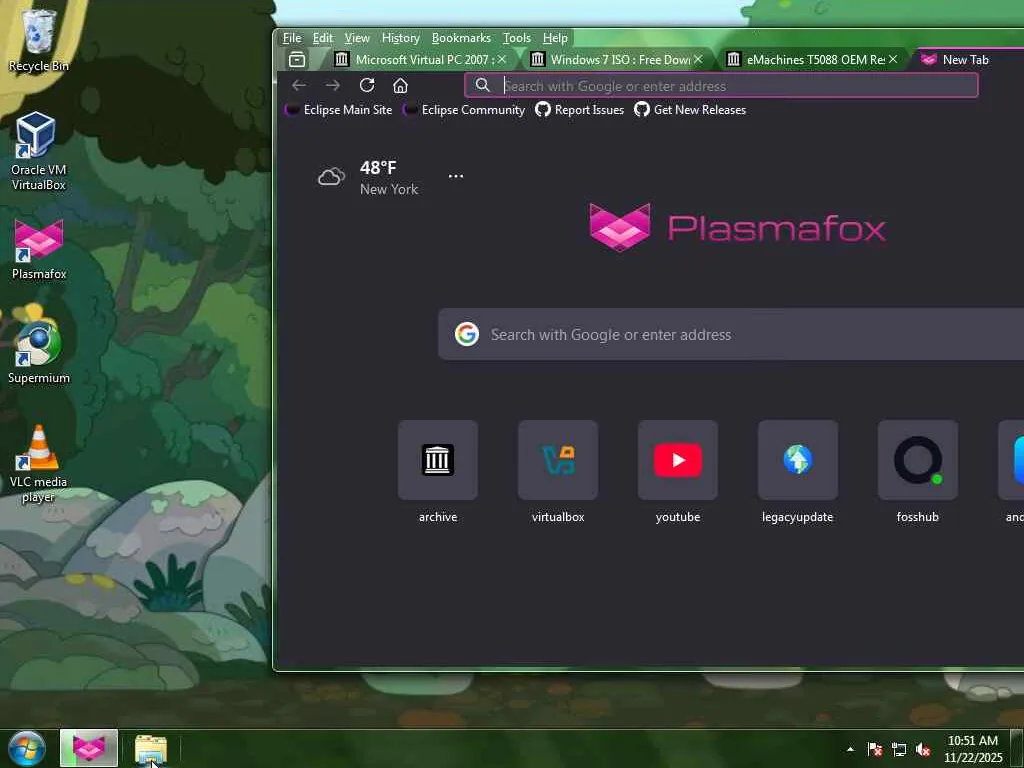Open the Help menu

point(555,38)
